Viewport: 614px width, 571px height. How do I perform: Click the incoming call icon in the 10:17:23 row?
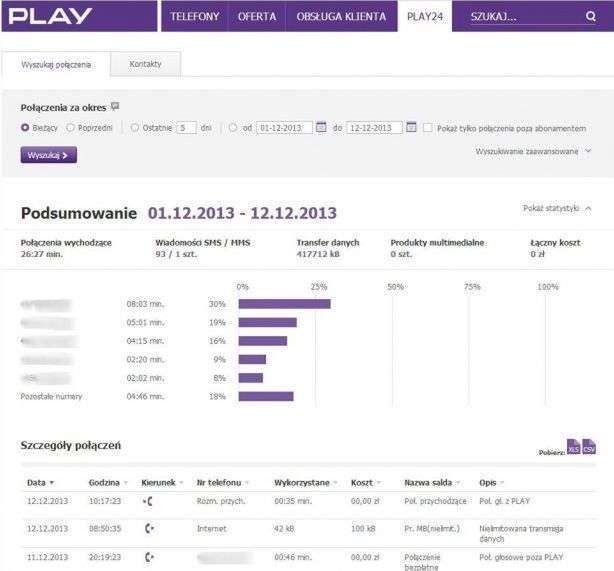pyautogui.click(x=148, y=501)
